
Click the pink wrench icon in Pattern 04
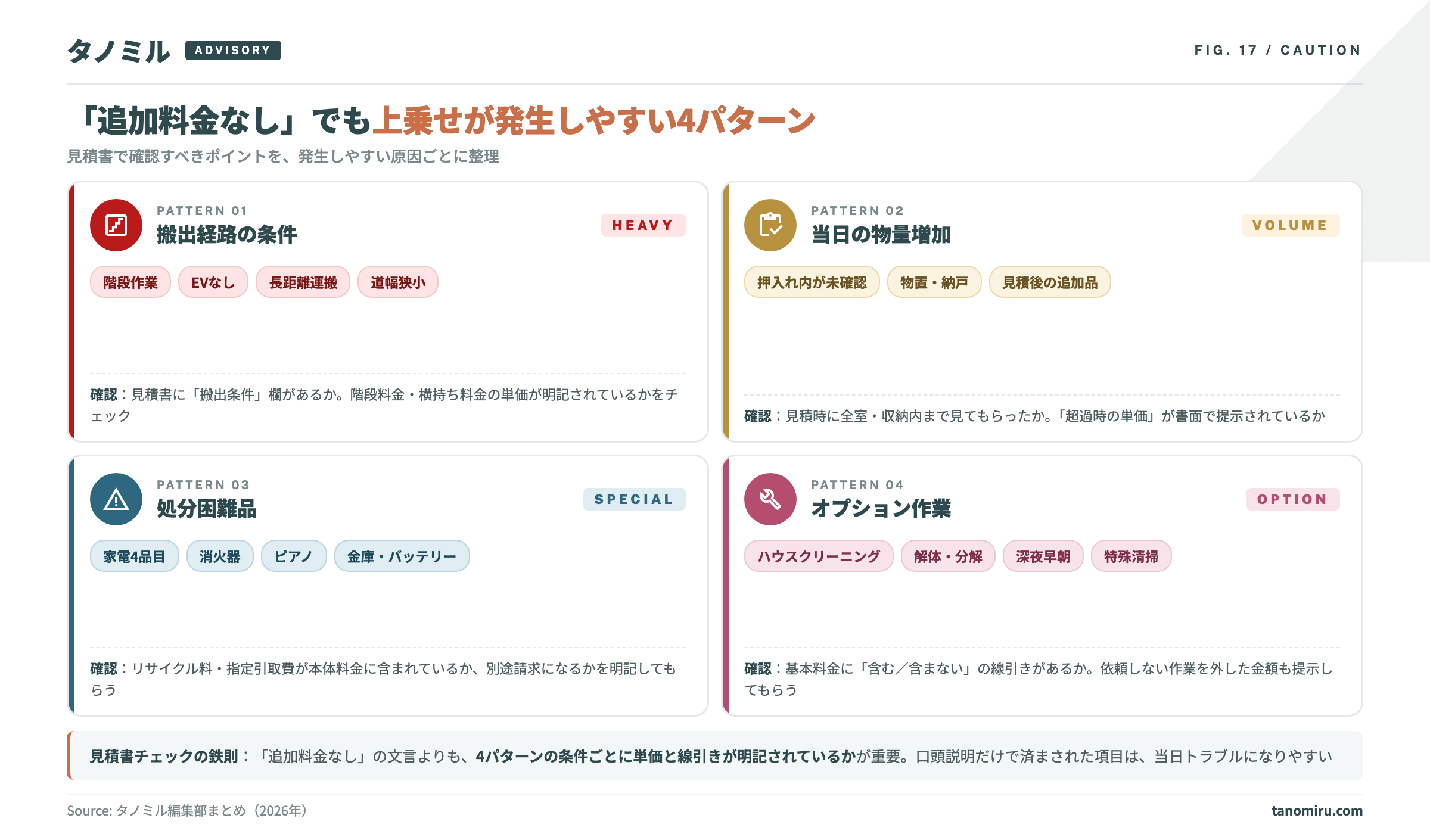pos(770,499)
